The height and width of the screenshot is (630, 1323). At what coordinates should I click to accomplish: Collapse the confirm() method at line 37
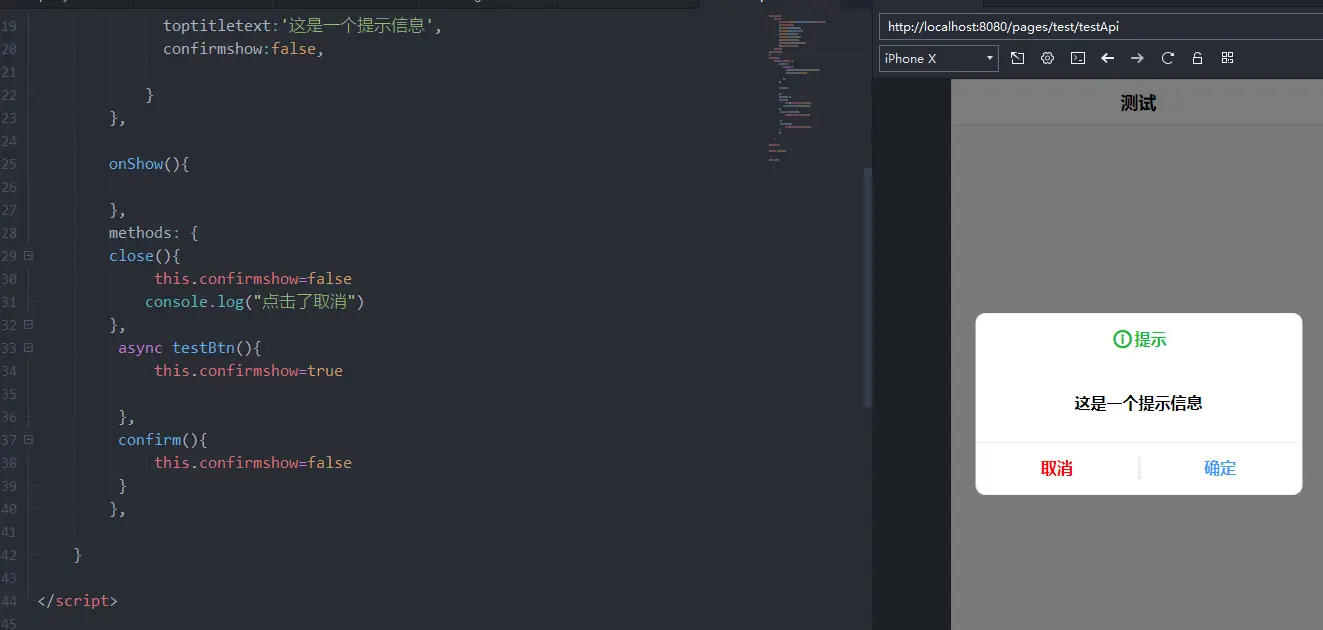coord(29,440)
